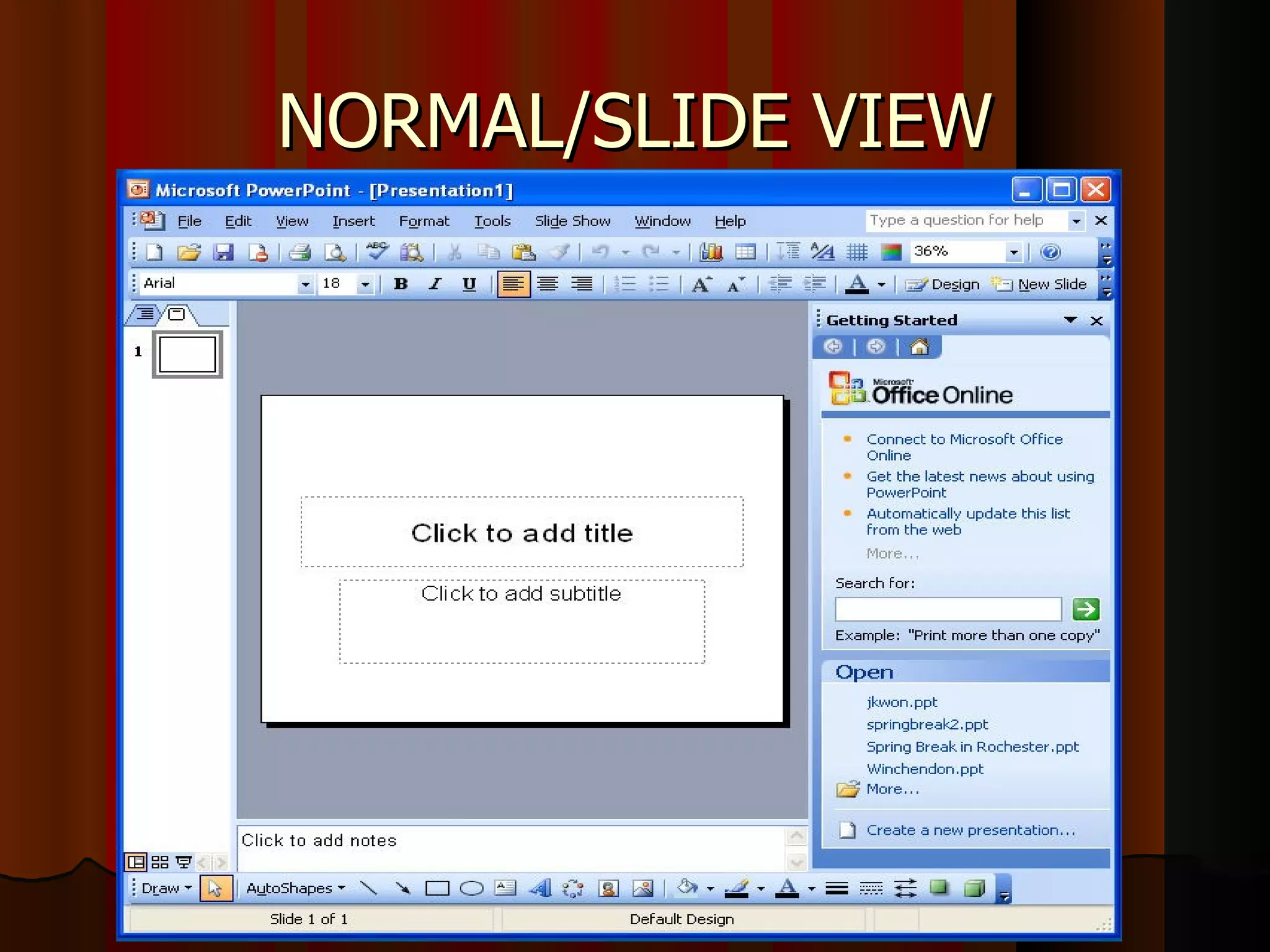Image resolution: width=1270 pixels, height=952 pixels.
Task: Toggle Italic formatting
Action: click(x=435, y=284)
